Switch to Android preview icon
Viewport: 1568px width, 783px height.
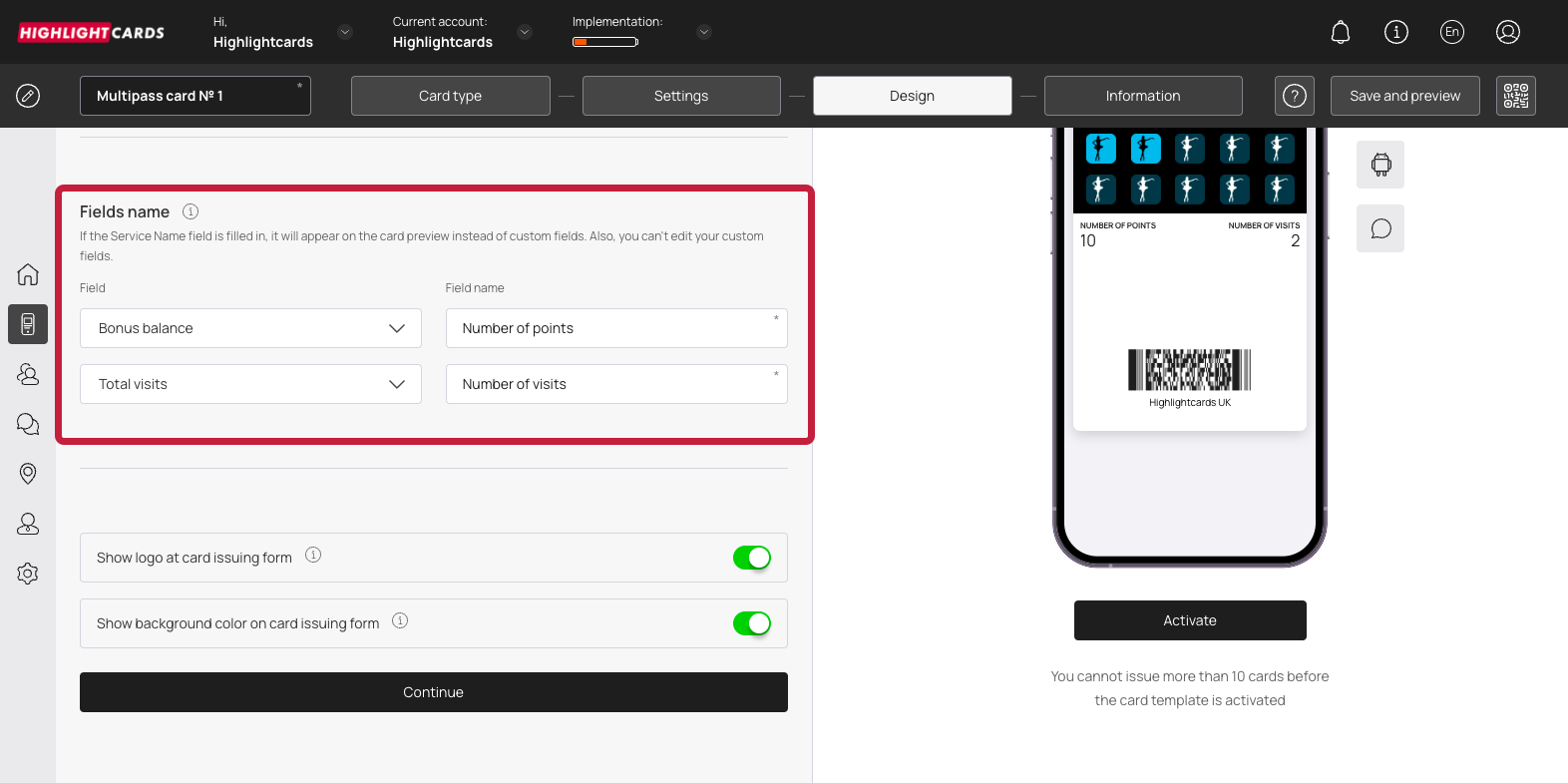[1379, 165]
